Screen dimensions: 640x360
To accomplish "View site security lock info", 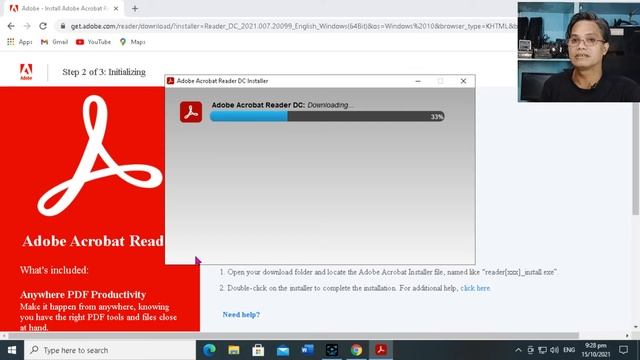I will tap(62, 26).
